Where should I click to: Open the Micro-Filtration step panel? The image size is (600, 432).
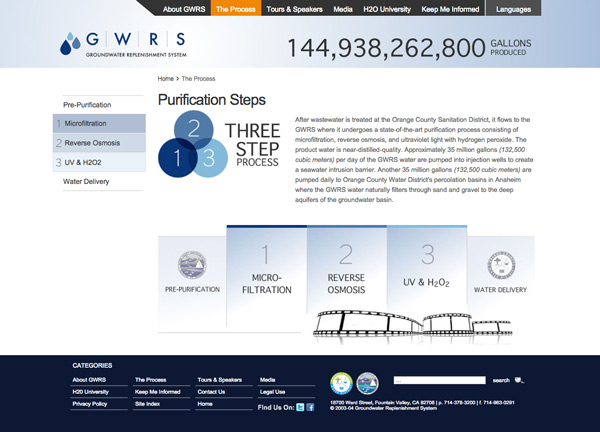(267, 276)
